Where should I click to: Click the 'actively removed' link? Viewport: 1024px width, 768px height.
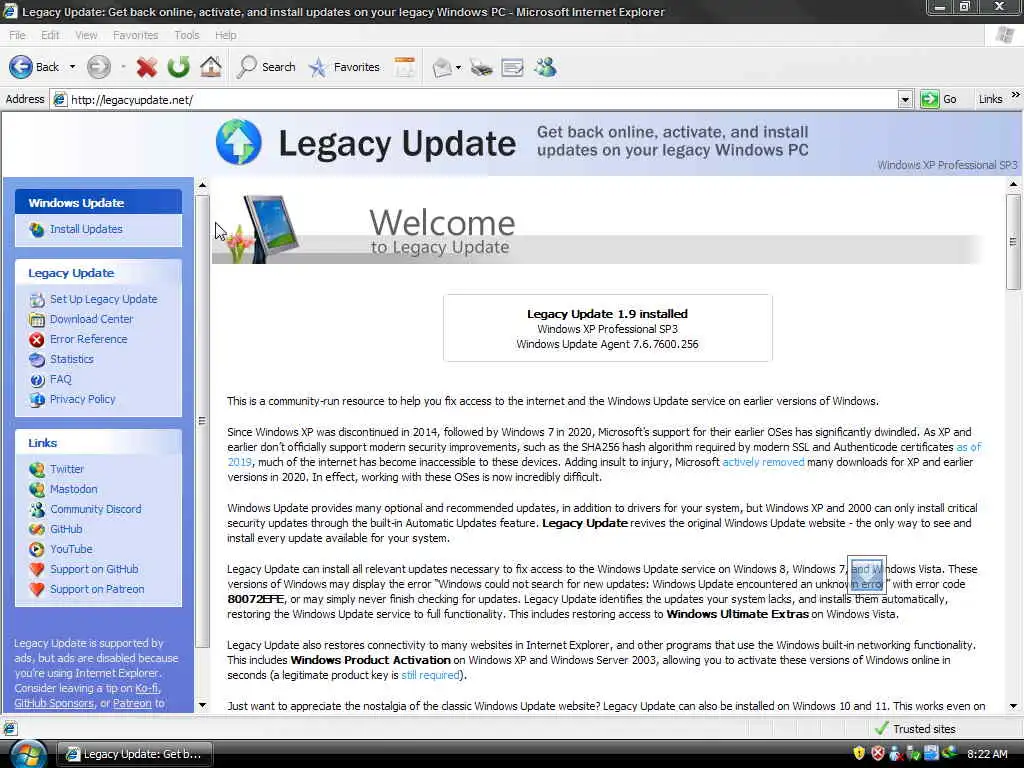[x=763, y=462]
